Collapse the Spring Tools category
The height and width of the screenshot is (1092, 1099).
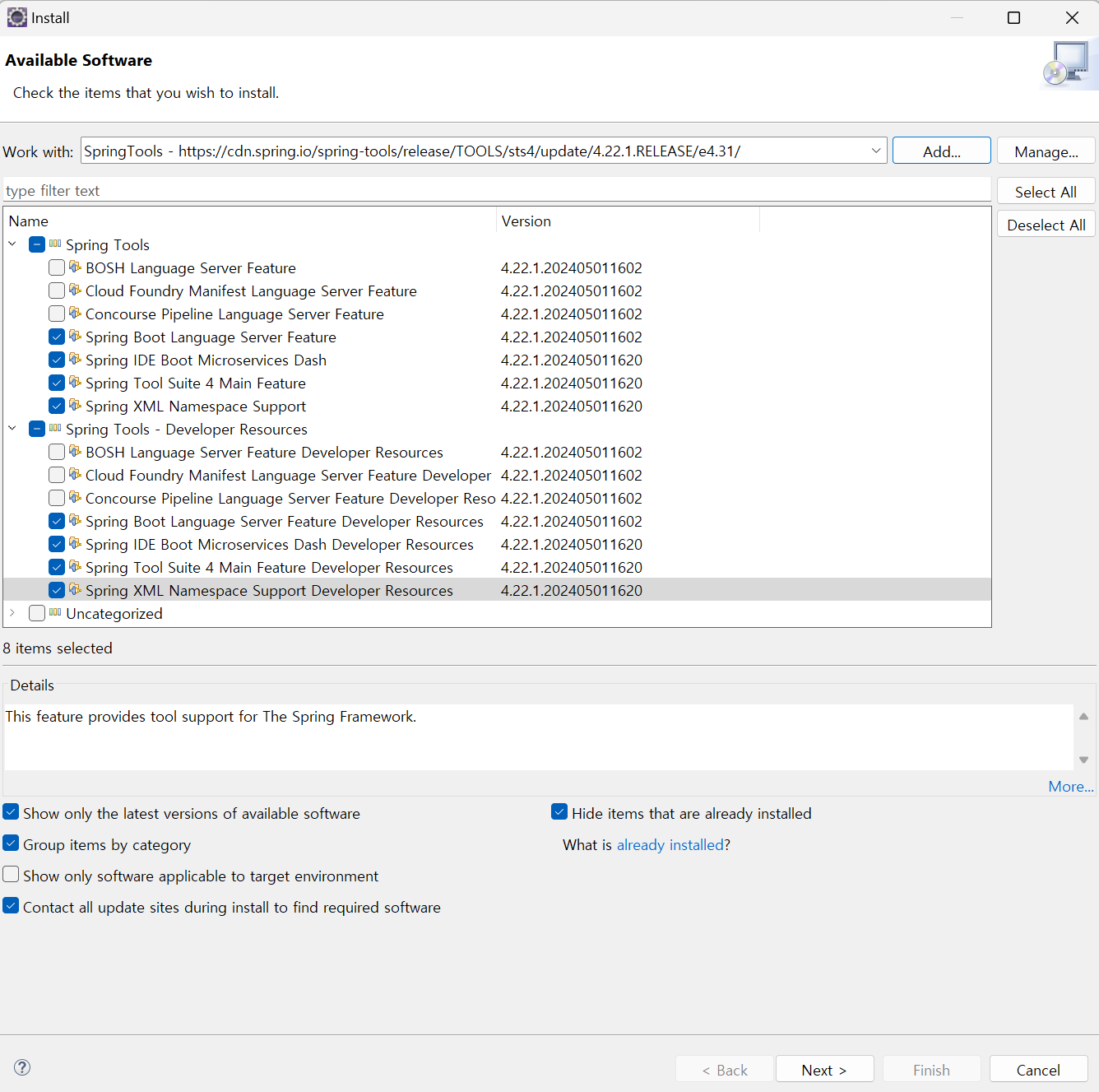tap(12, 244)
